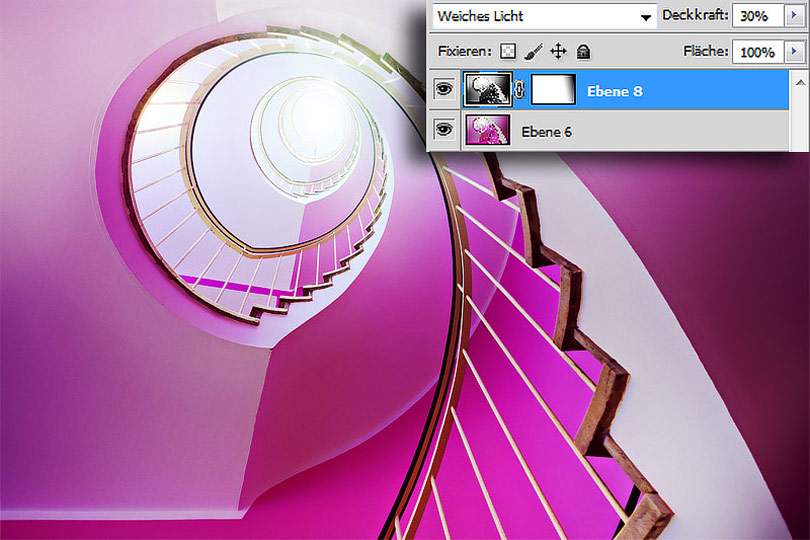Select the Ebene 8 layer thumbnail
This screenshot has width=810, height=540.
point(488,90)
